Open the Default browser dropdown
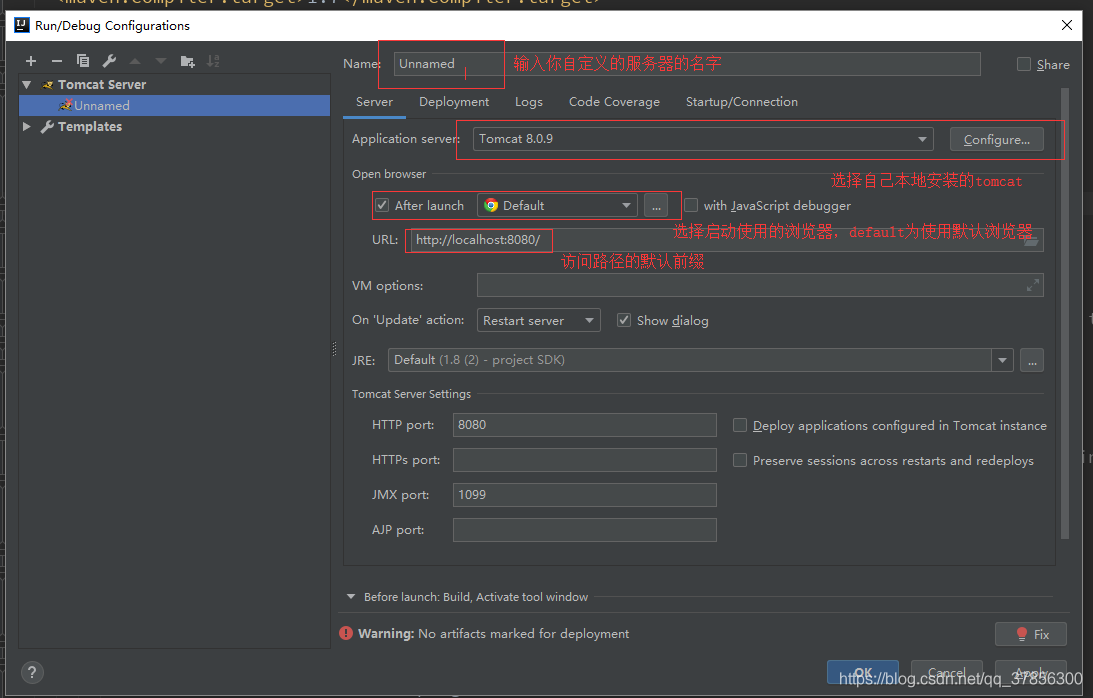Viewport: 1093px width, 698px height. pyautogui.click(x=557, y=206)
